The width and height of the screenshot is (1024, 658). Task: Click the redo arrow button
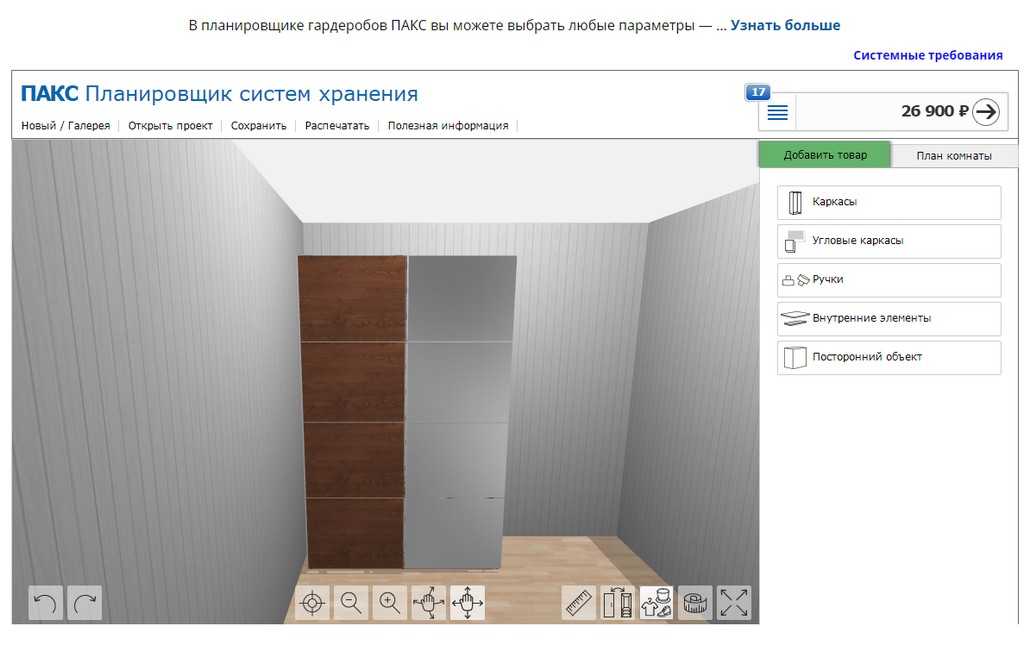[x=85, y=603]
